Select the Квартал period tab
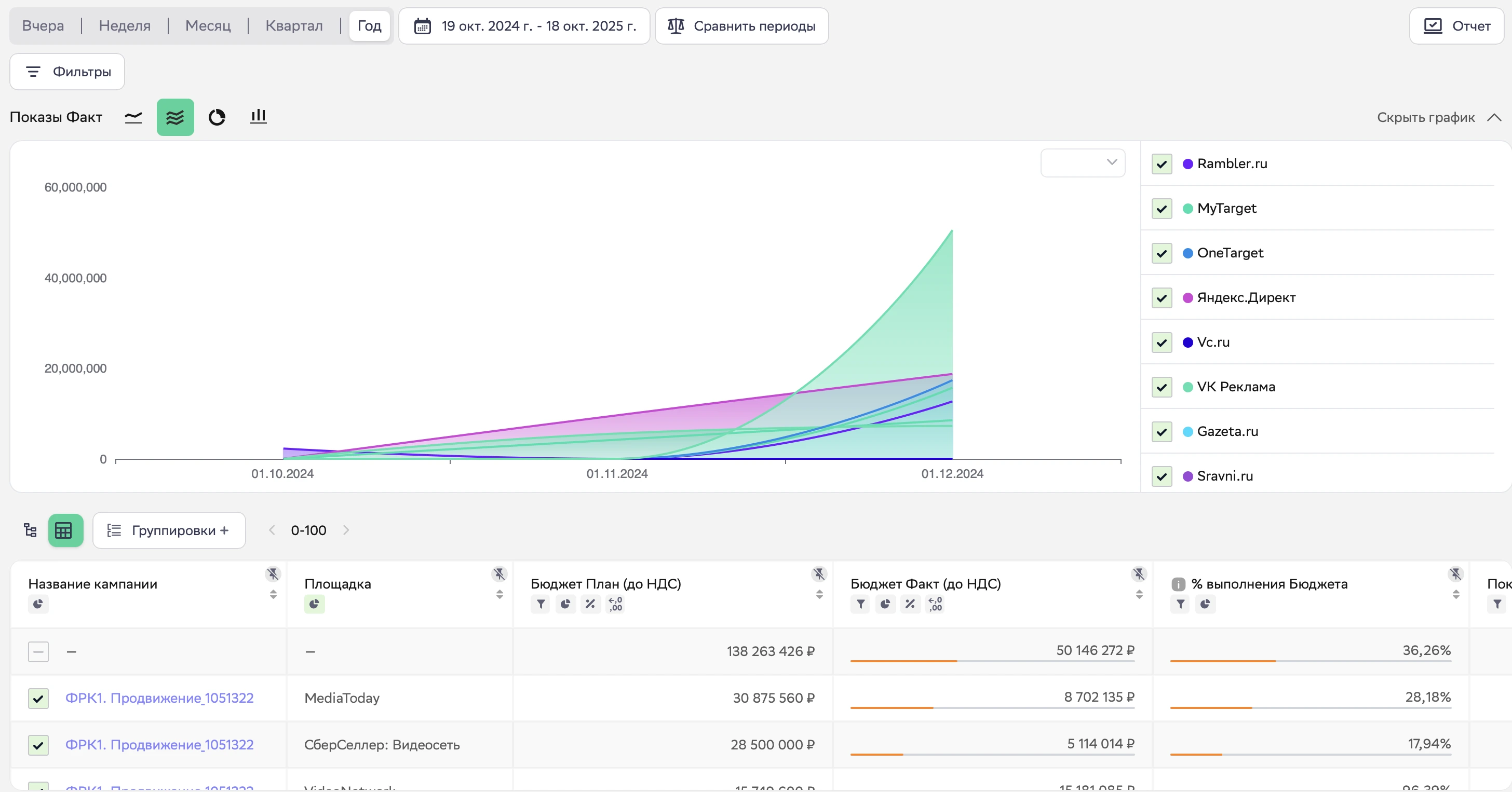 tap(293, 26)
